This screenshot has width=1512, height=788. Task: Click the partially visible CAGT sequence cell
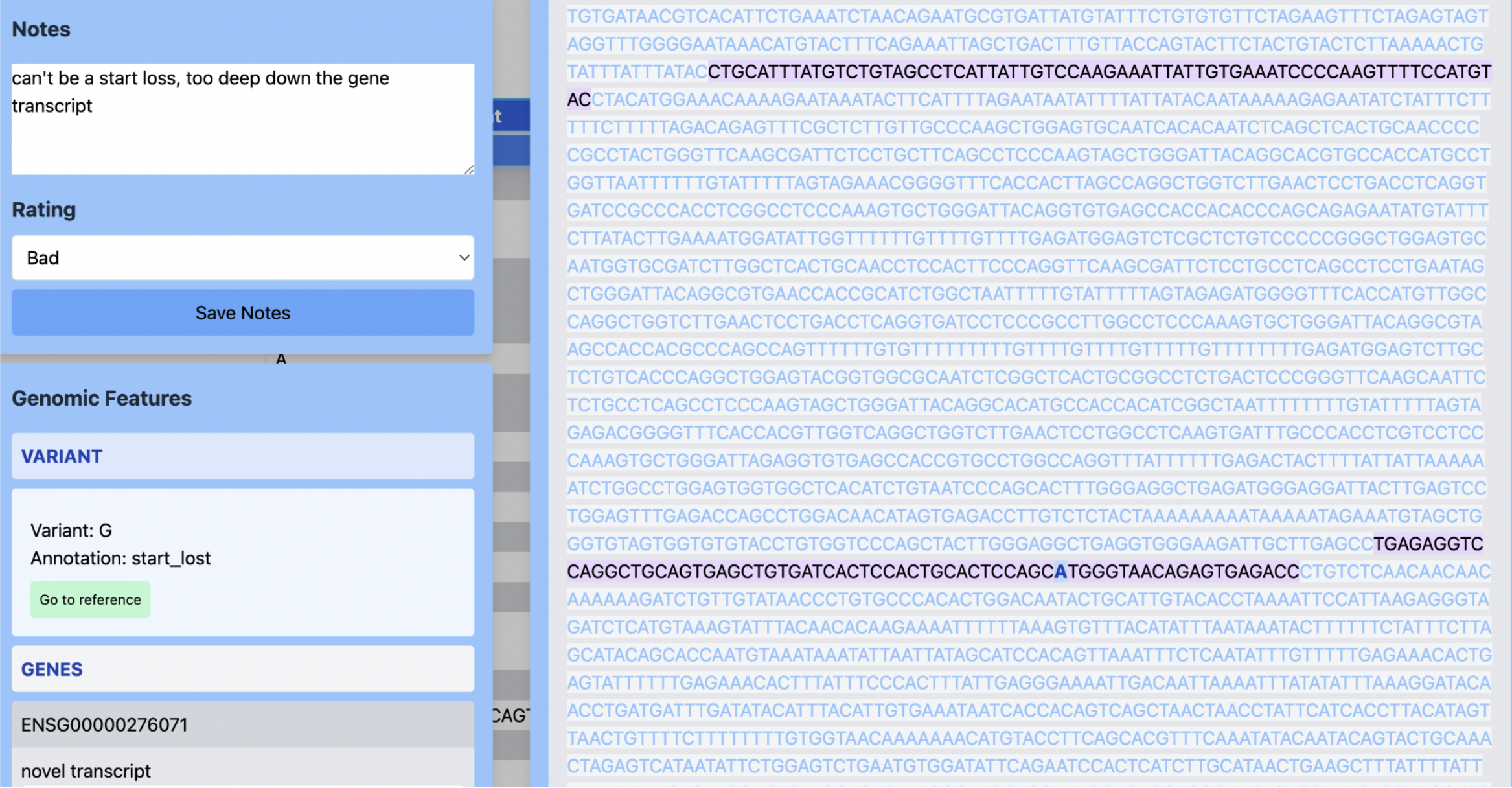point(512,716)
